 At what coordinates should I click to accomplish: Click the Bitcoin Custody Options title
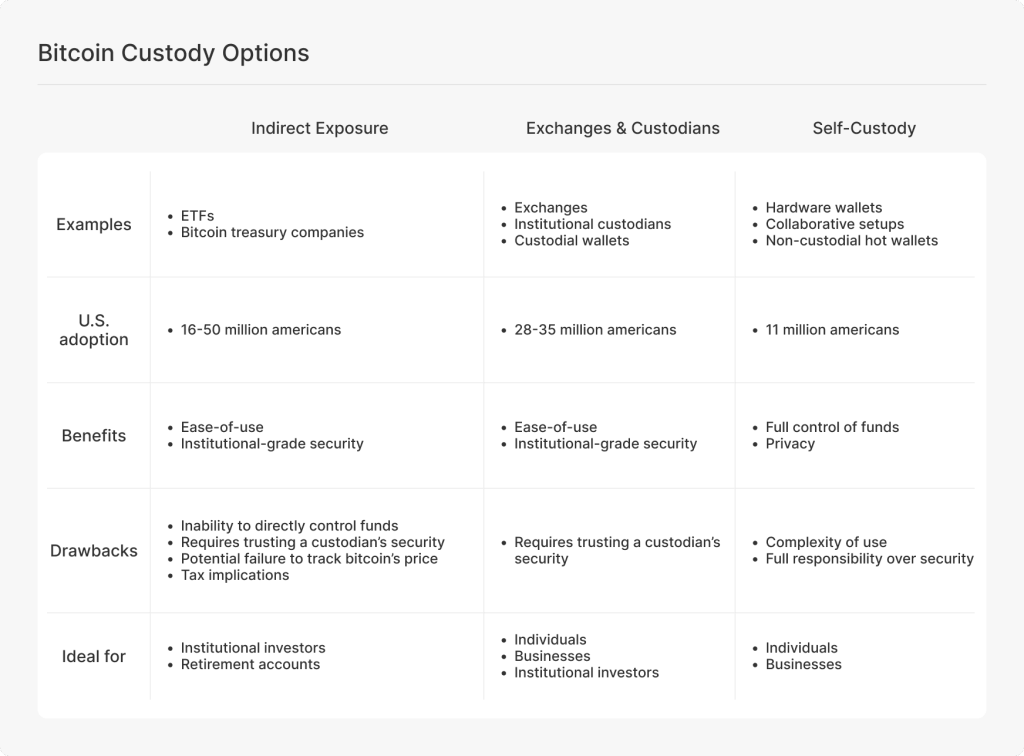click(x=173, y=53)
